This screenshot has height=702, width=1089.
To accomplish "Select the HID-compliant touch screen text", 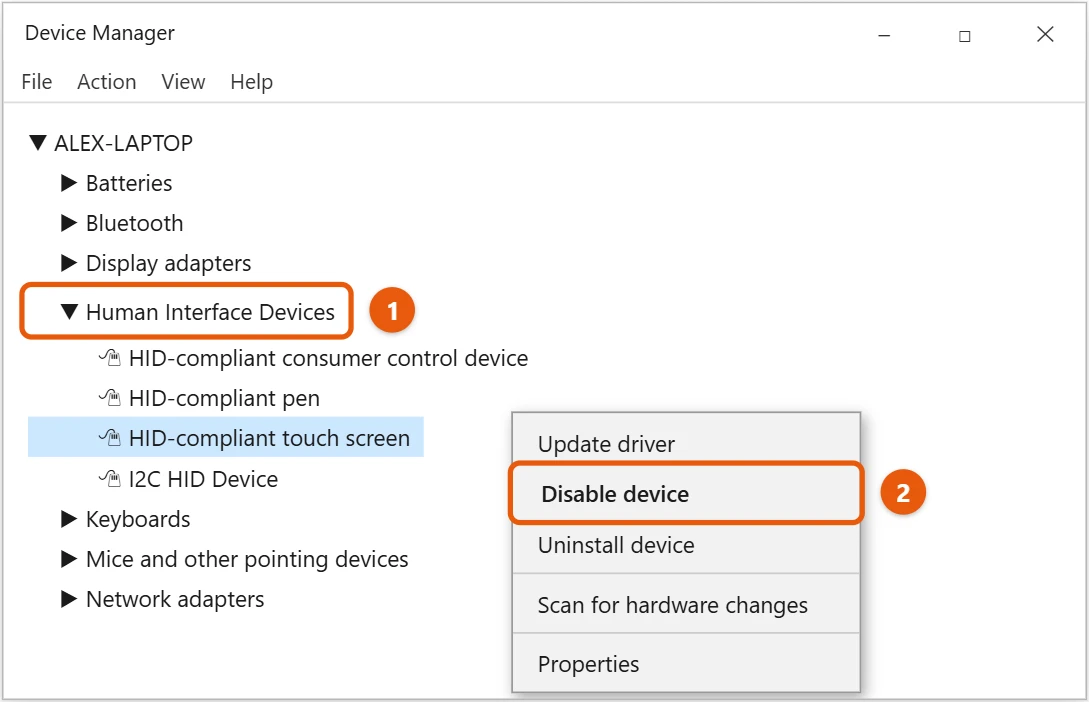I will coord(269,439).
